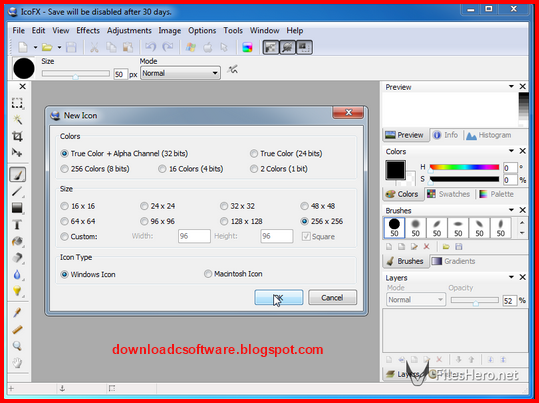Select the Color picker eyedropper tool
The height and width of the screenshot is (403, 539).
tap(17, 313)
